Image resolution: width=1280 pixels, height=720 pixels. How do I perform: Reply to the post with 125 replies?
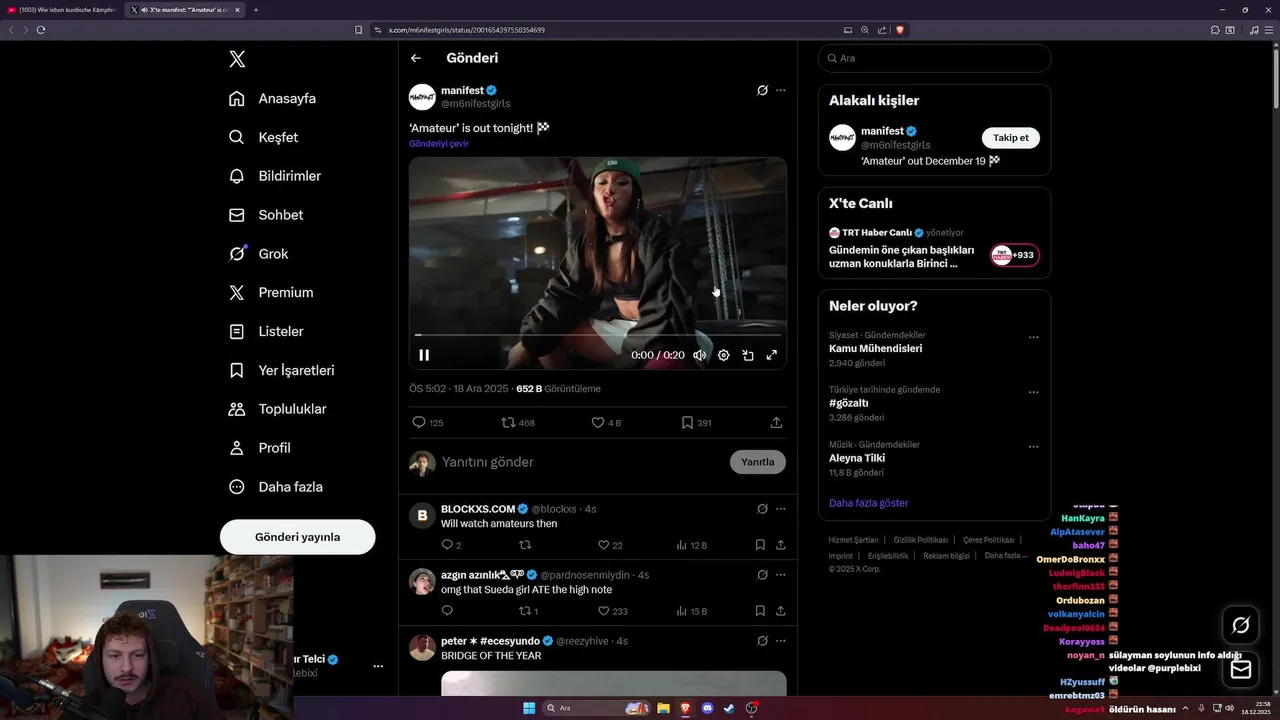[428, 423]
